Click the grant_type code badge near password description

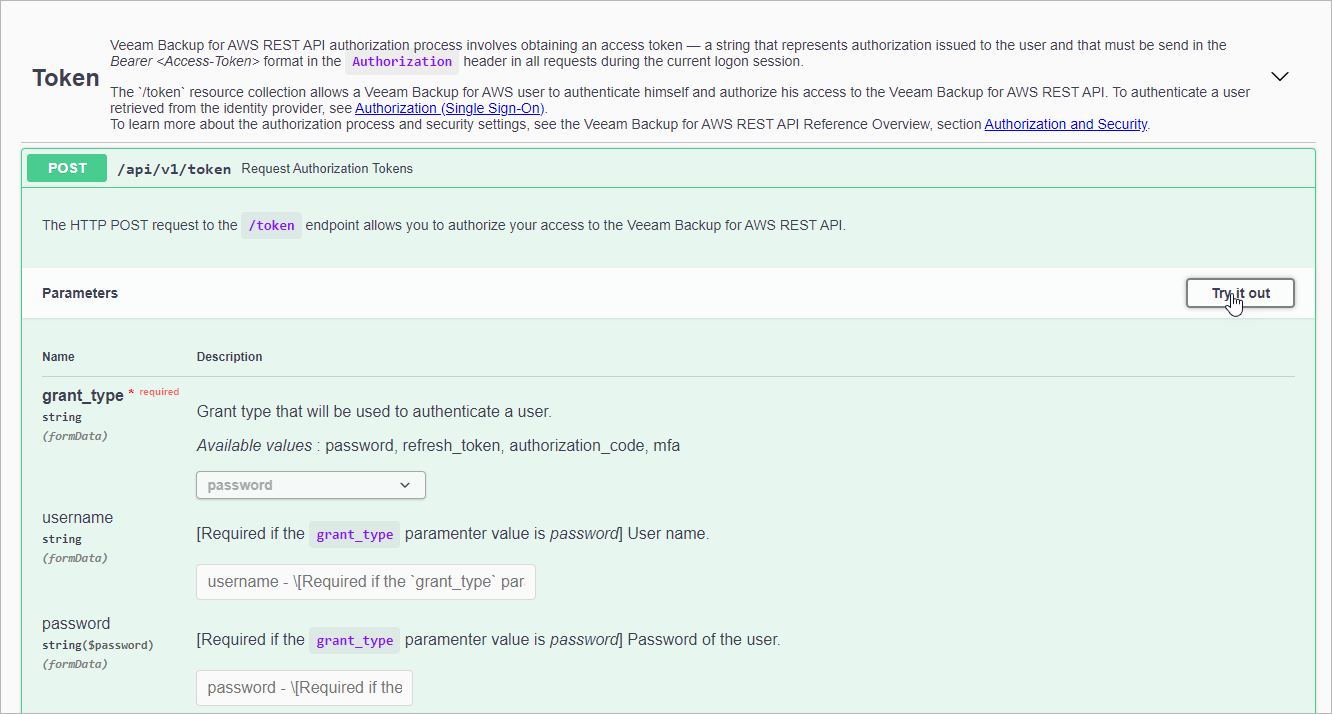click(x=354, y=640)
